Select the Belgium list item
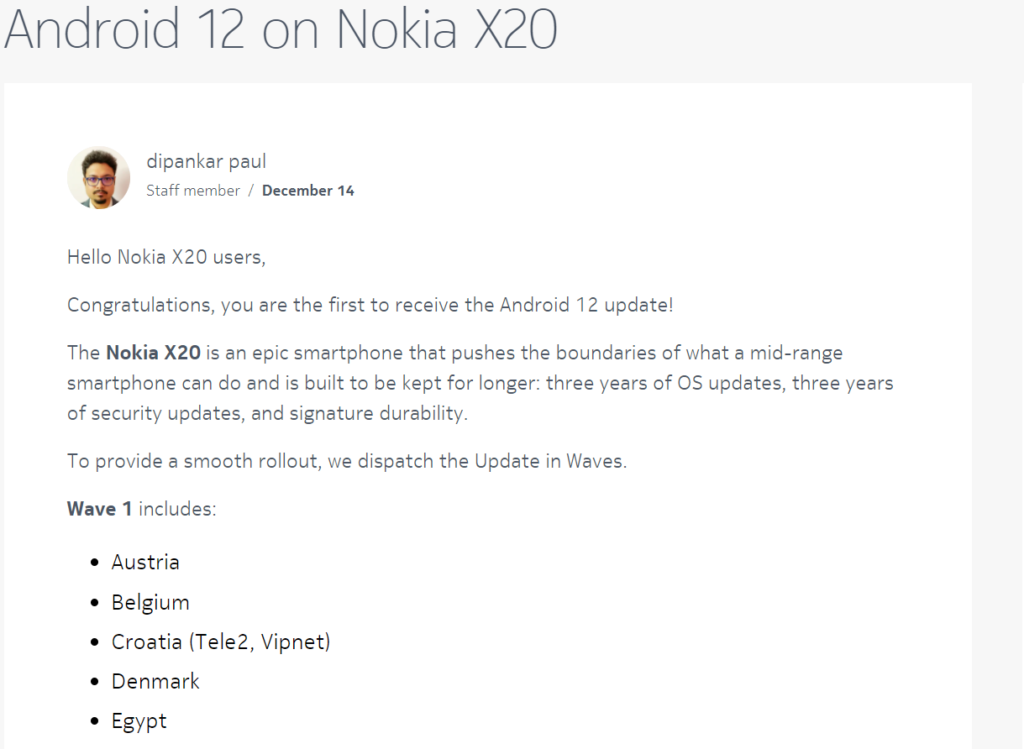The height and width of the screenshot is (749, 1024). coord(150,602)
